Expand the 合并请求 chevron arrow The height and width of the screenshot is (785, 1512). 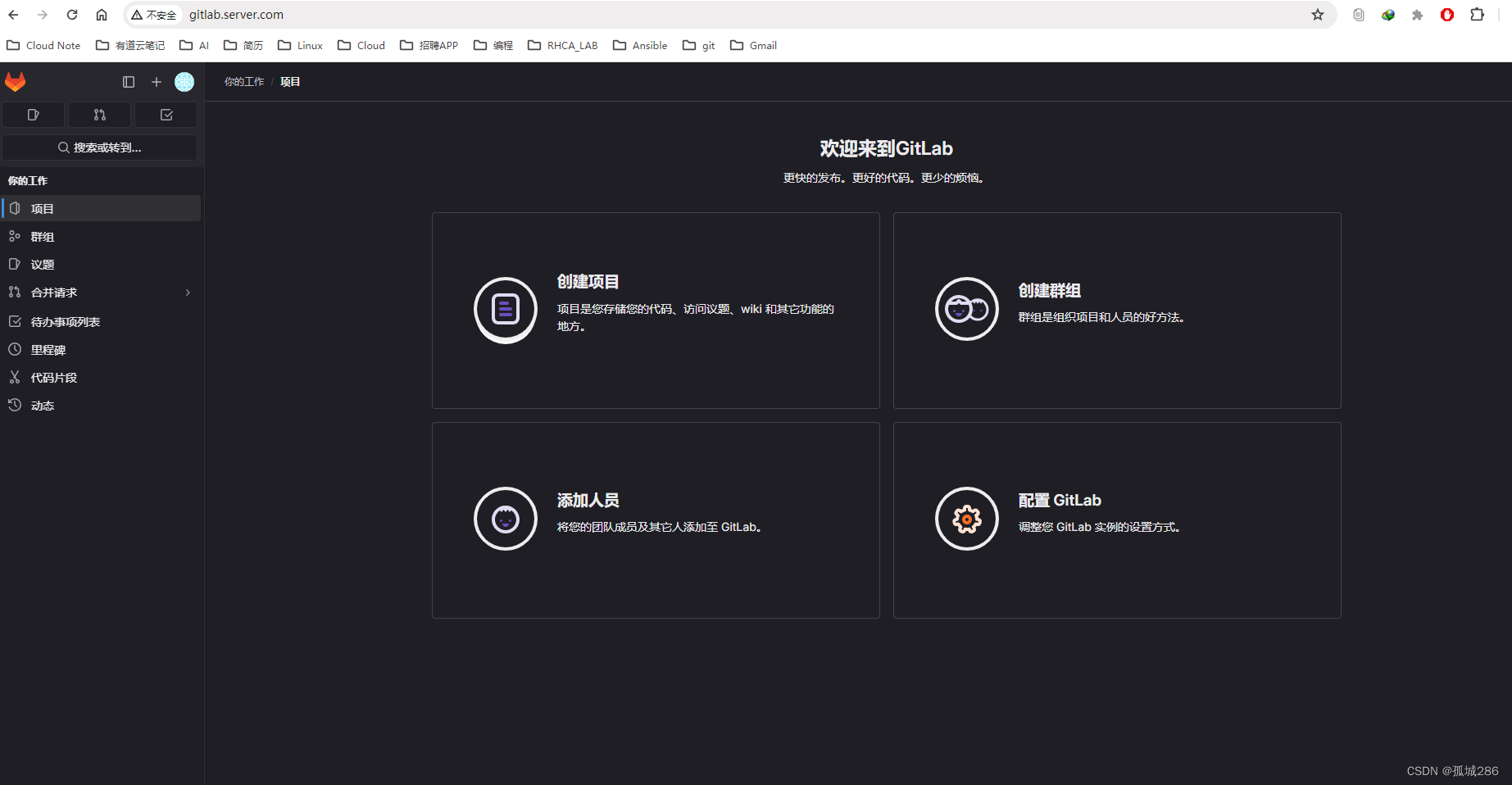pyautogui.click(x=188, y=293)
